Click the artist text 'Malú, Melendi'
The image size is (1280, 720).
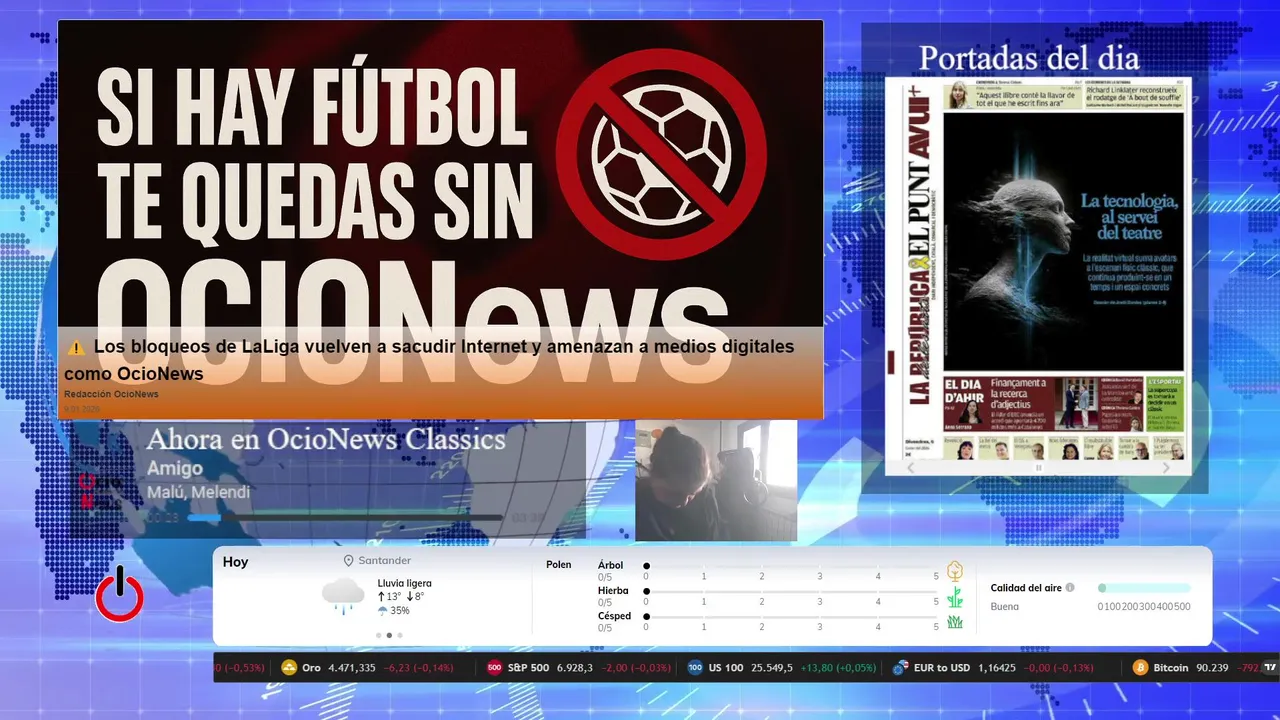click(x=198, y=492)
